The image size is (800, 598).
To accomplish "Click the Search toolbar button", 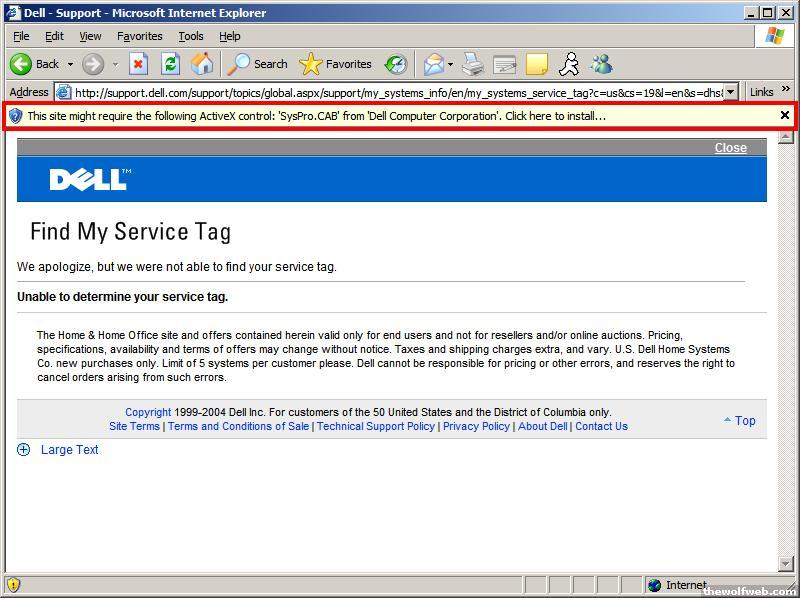I will (x=258, y=64).
